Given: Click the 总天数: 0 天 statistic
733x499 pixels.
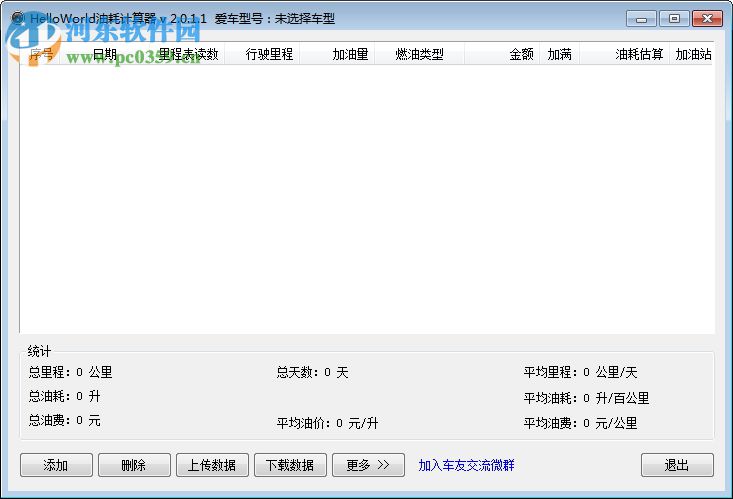Looking at the screenshot, I should point(312,373).
